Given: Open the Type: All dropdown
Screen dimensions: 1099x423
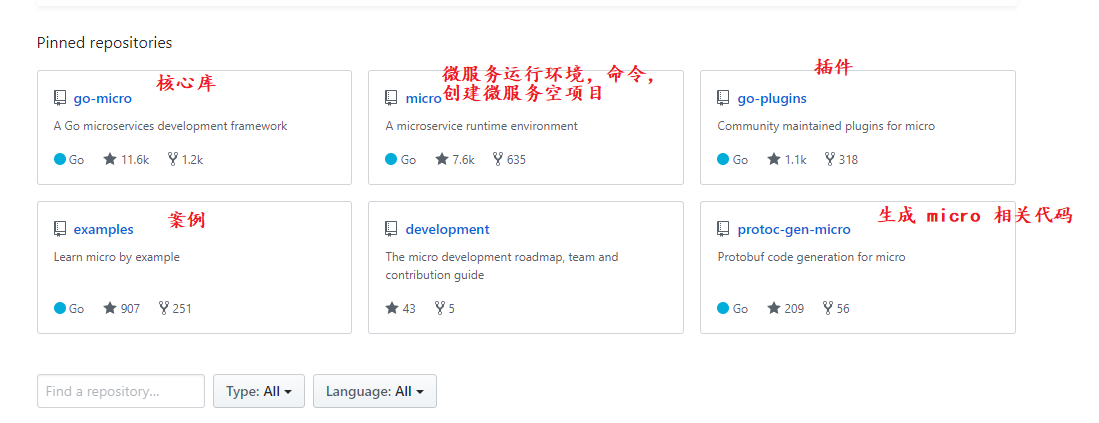Looking at the screenshot, I should 259,391.
